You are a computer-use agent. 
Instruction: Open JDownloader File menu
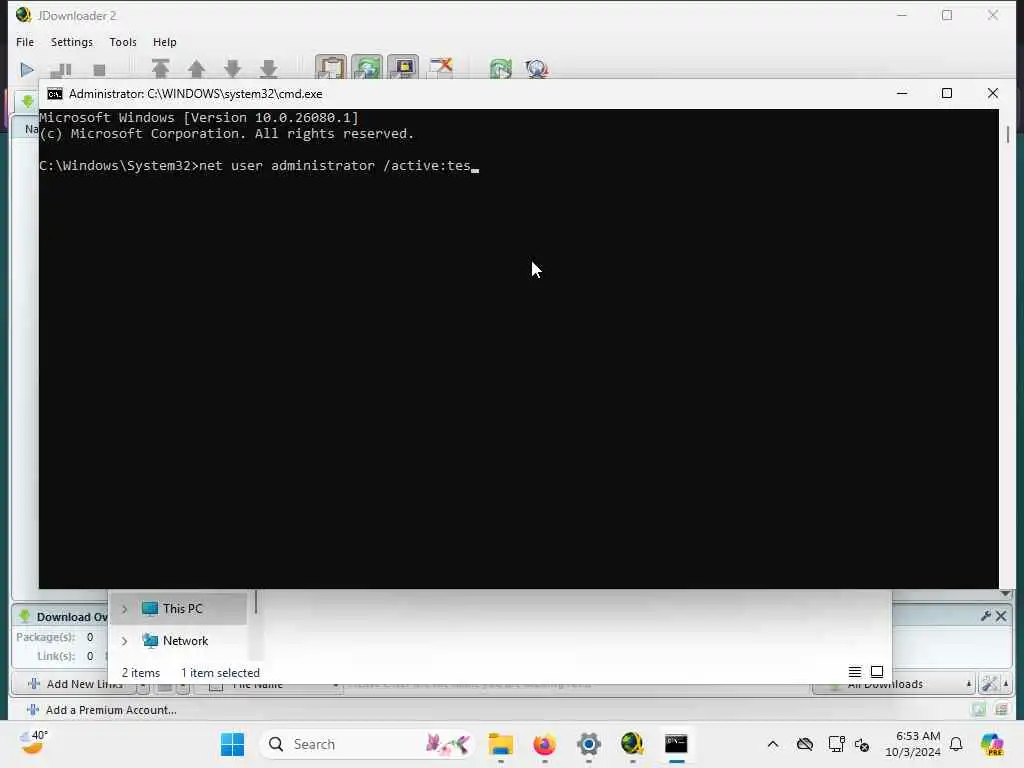point(25,42)
